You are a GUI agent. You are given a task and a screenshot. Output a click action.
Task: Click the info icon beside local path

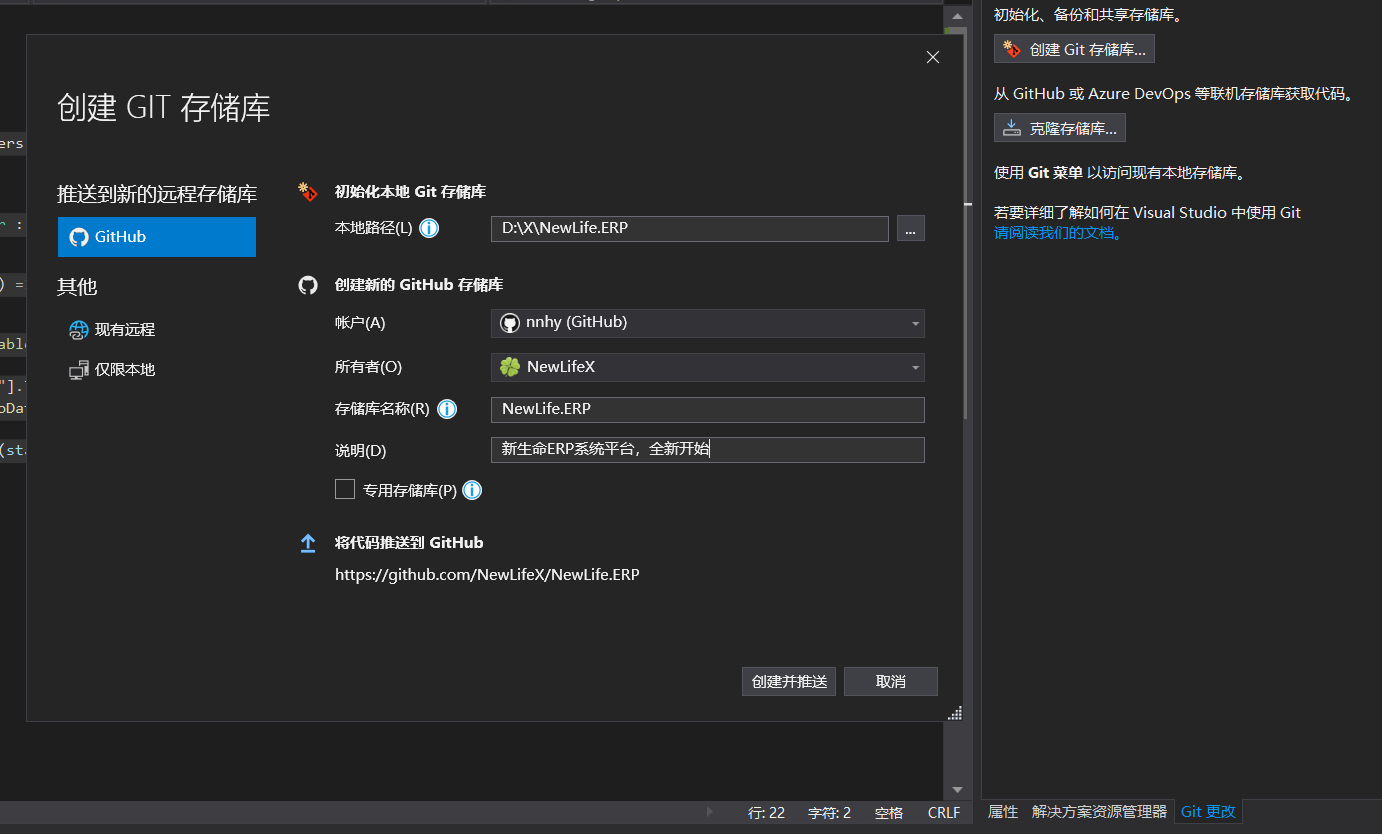tap(429, 229)
